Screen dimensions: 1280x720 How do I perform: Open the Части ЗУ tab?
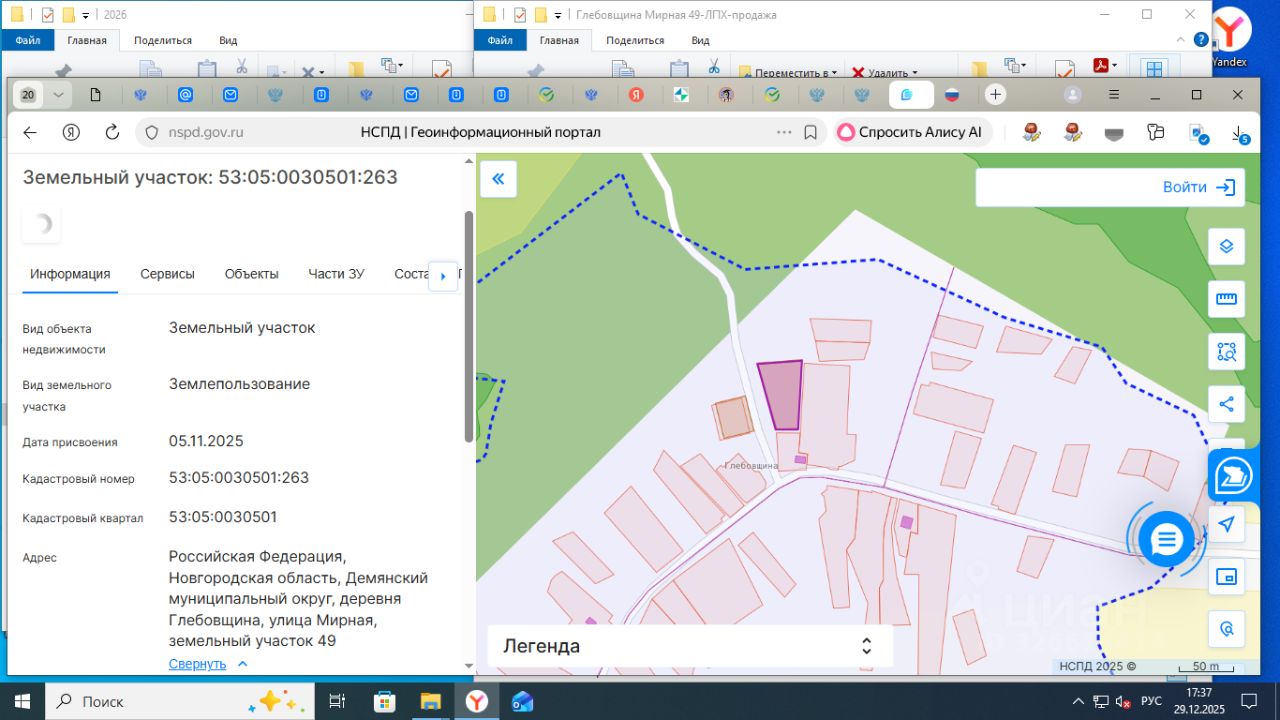[x=336, y=274]
